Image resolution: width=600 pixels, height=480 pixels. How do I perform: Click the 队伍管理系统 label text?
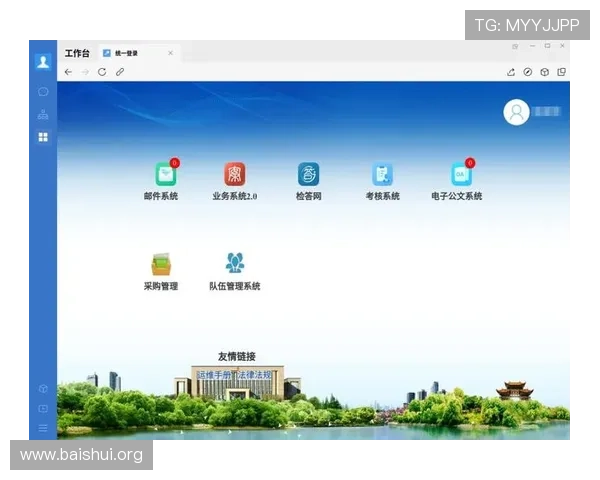click(x=235, y=286)
